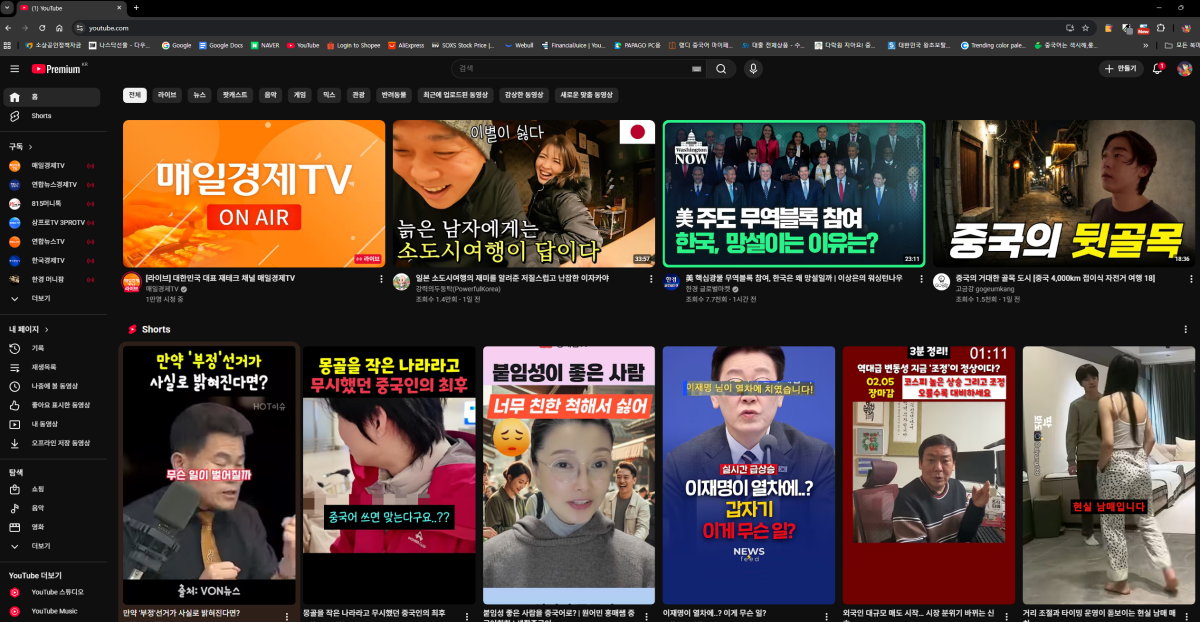Screen dimensions: 1200x622
Task: Open watch history (기록) in sidebar
Action: (38, 348)
